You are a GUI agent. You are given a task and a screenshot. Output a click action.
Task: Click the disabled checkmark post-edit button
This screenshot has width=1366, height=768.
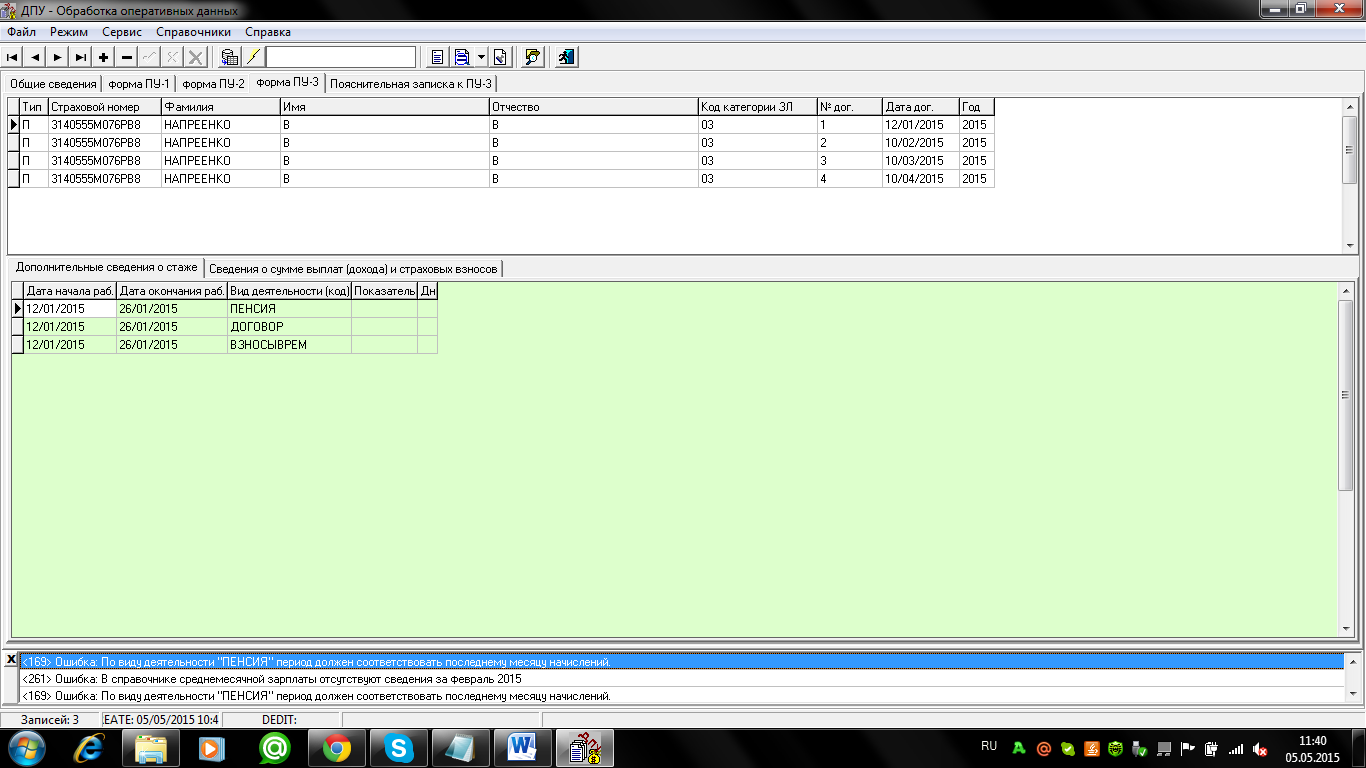point(150,57)
